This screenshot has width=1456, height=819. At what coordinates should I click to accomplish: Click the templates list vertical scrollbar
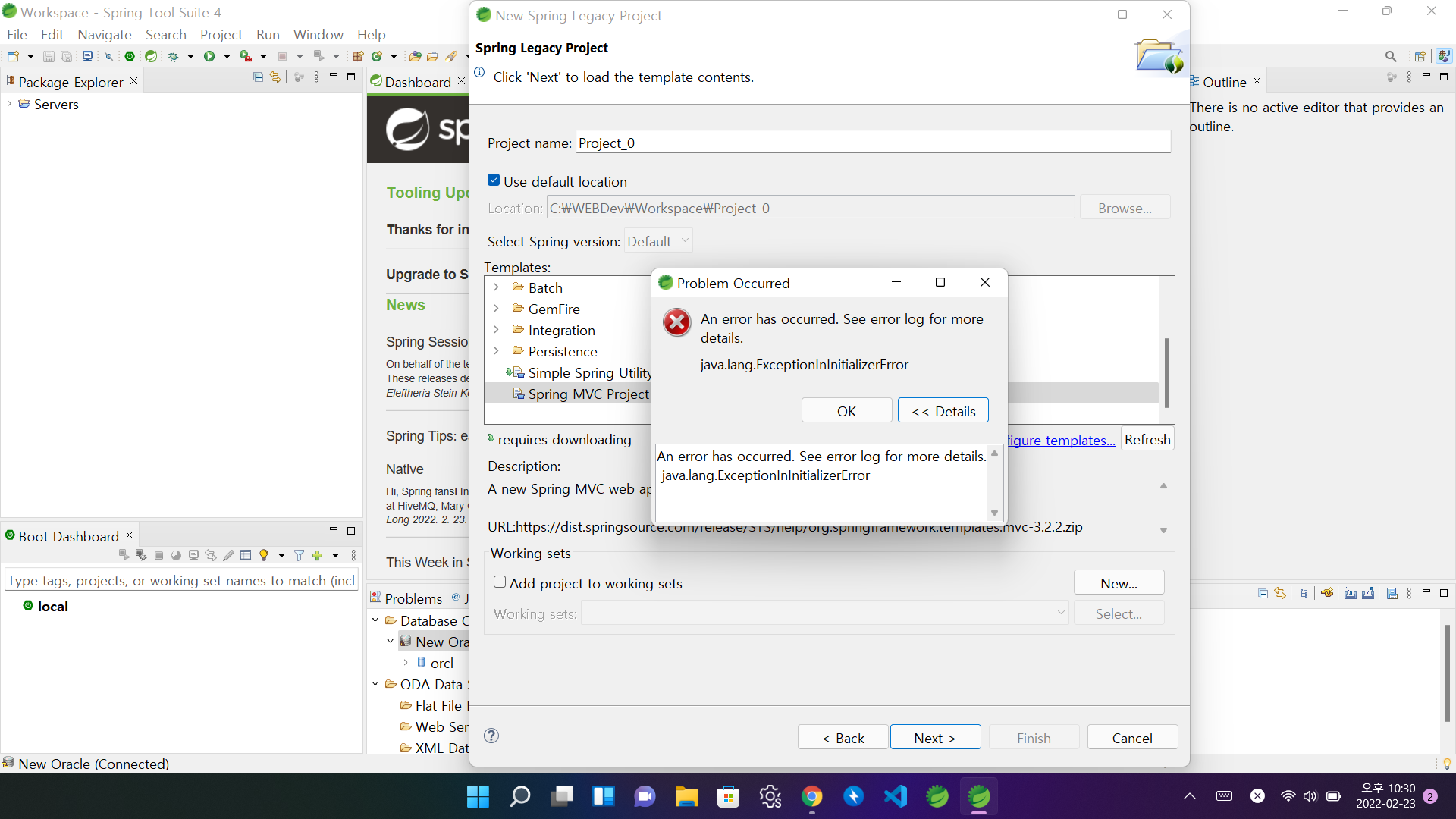[x=1166, y=372]
